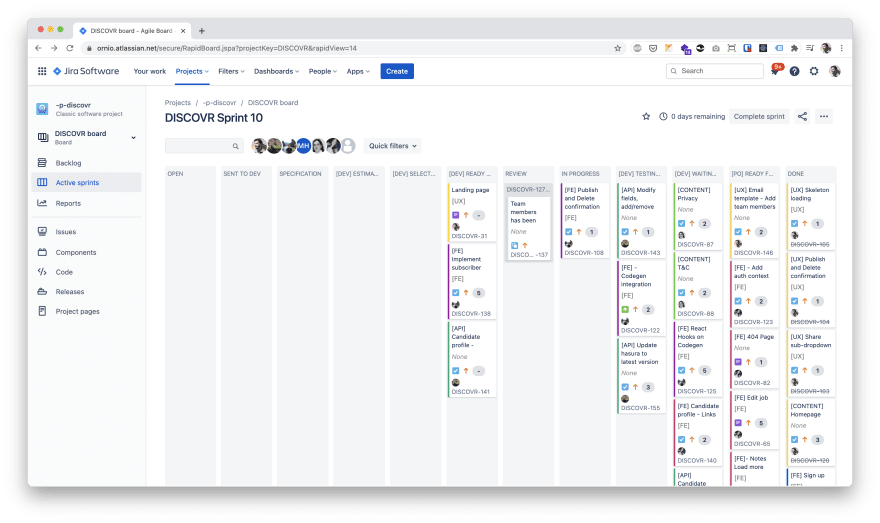Click task checkbox icon on DISCOVR-138 card

coord(456,293)
